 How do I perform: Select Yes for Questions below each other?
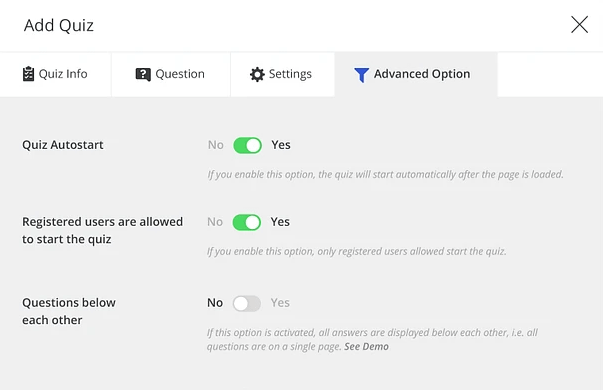click(280, 303)
